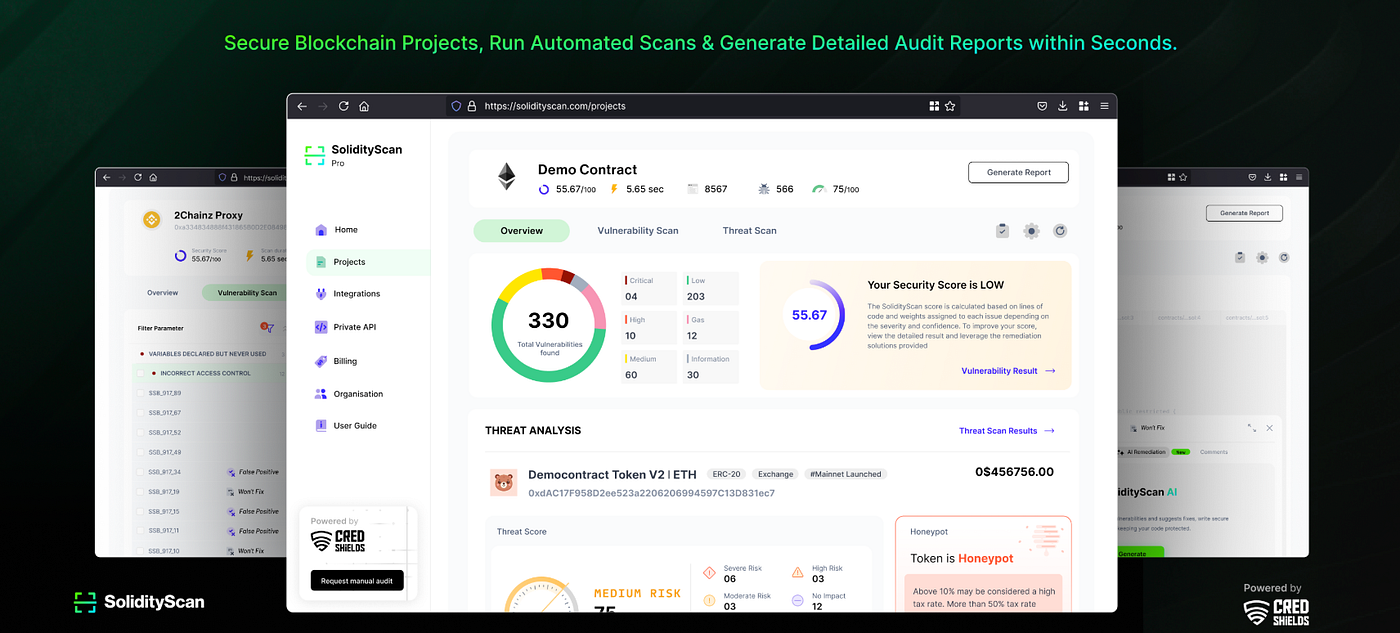
Task: Click the settings gear icon beside Threat Scan tab
Action: tap(1031, 231)
